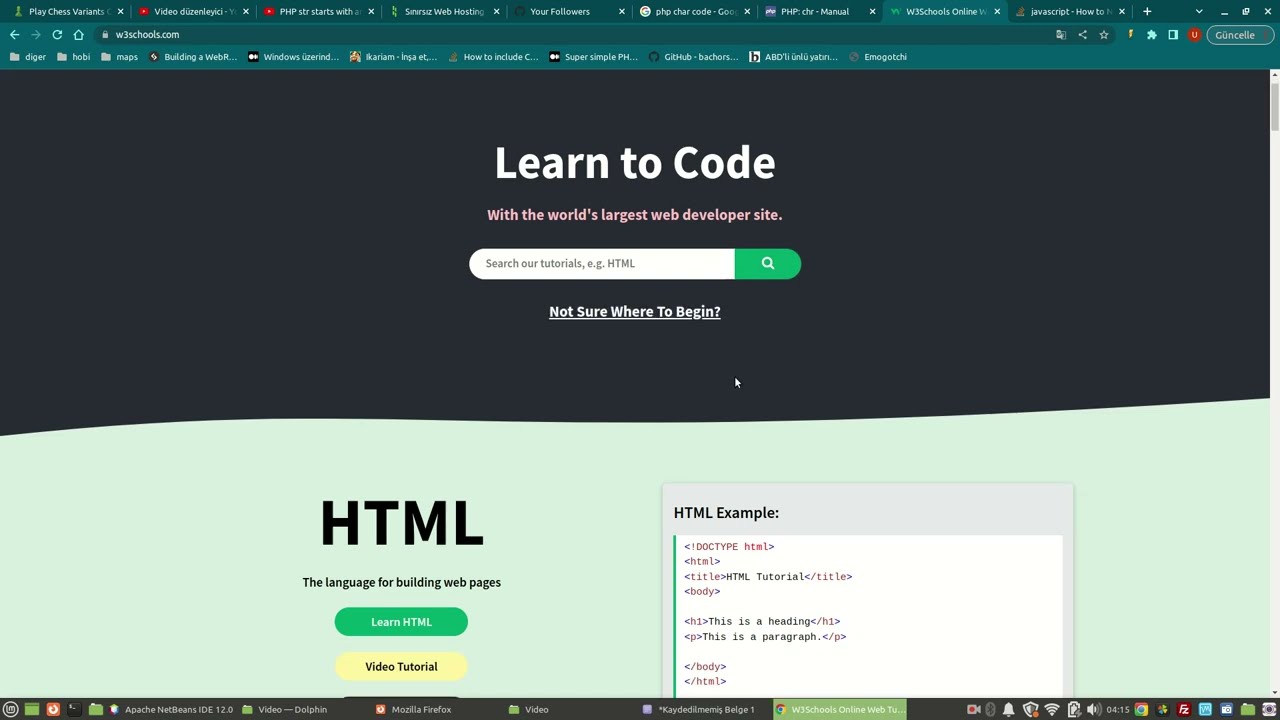Open the share icon in address bar
The width and height of the screenshot is (1280, 720).
tap(1082, 34)
